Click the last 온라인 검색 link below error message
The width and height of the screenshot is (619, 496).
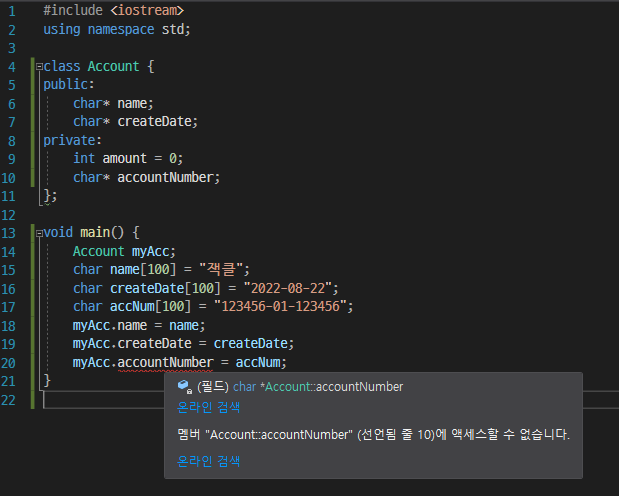208,461
